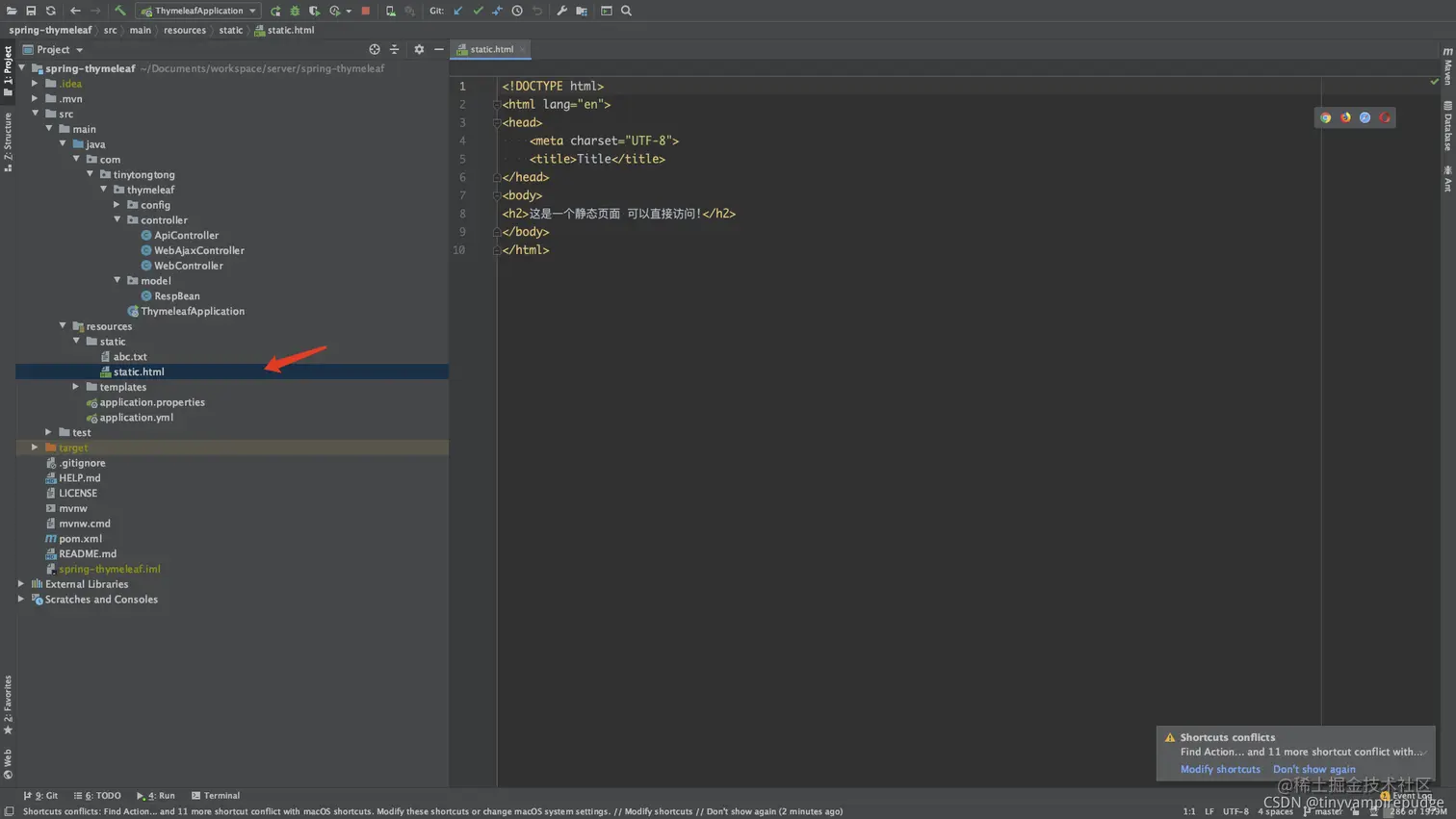Click the Synchronize refresh icon

click(50, 11)
